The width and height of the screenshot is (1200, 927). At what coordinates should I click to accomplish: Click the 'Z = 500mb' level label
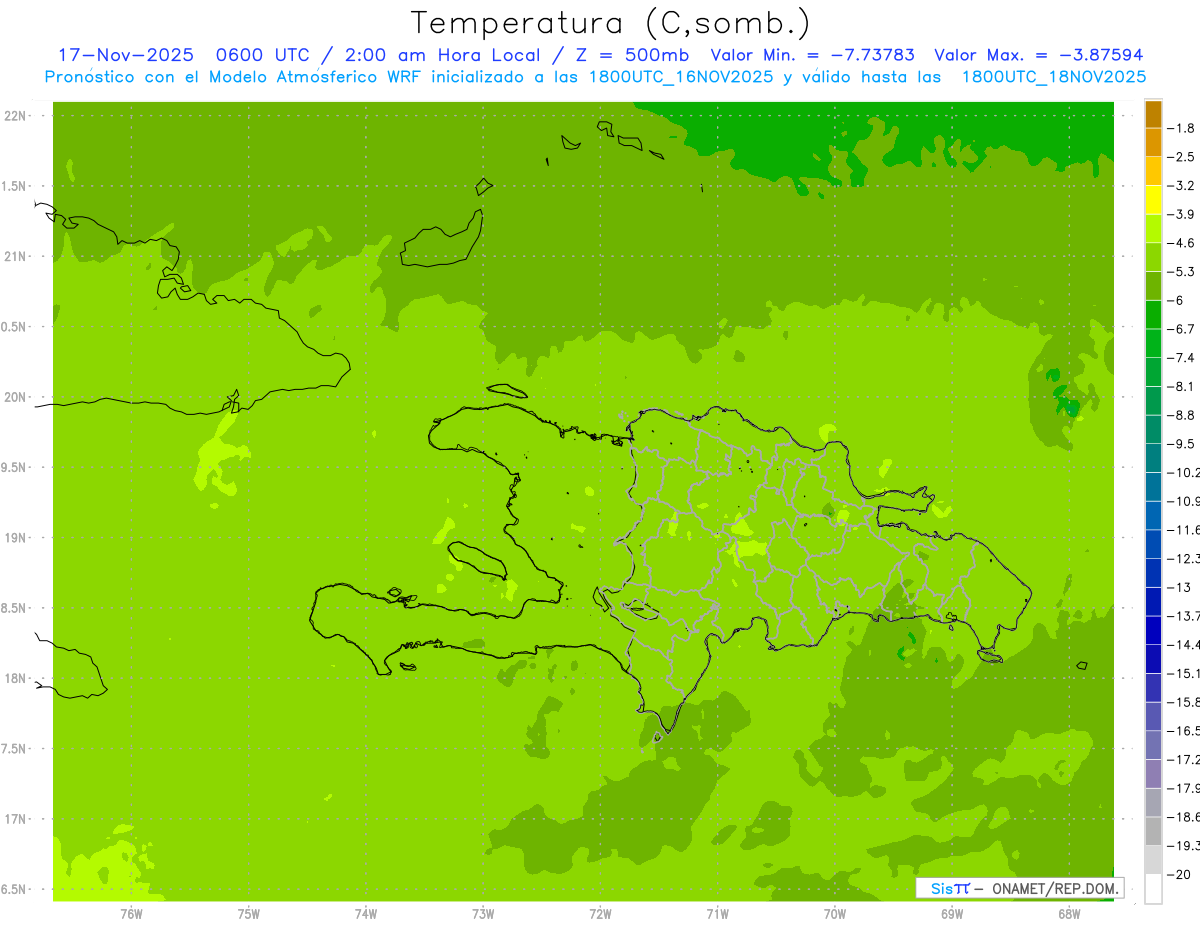pos(627,55)
